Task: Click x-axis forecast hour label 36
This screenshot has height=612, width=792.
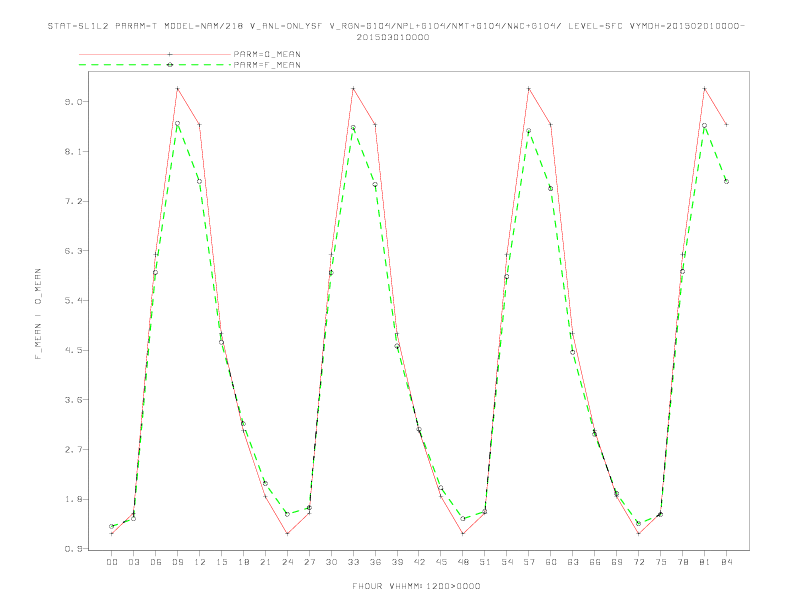Action: point(375,562)
